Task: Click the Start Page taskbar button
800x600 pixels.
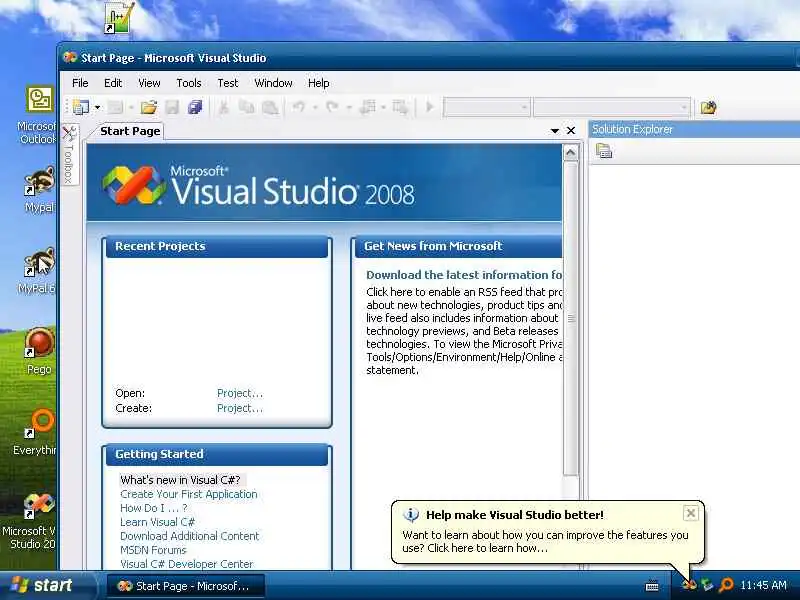Action: (186, 586)
